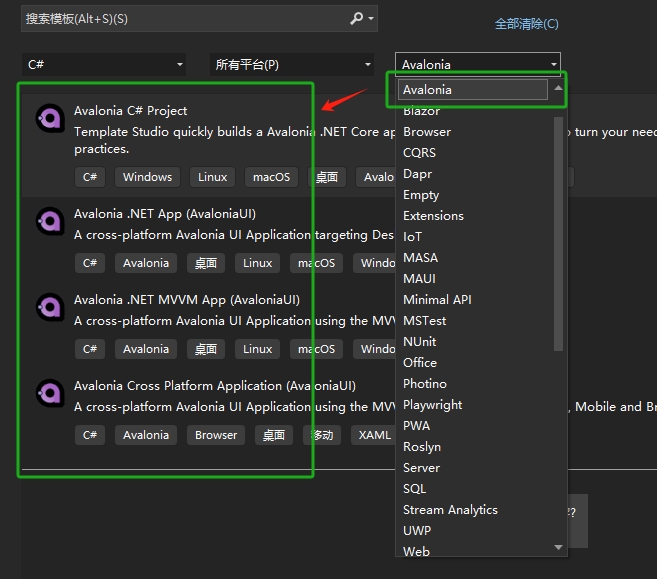Click the Avalonia C# Project template icon

50,118
